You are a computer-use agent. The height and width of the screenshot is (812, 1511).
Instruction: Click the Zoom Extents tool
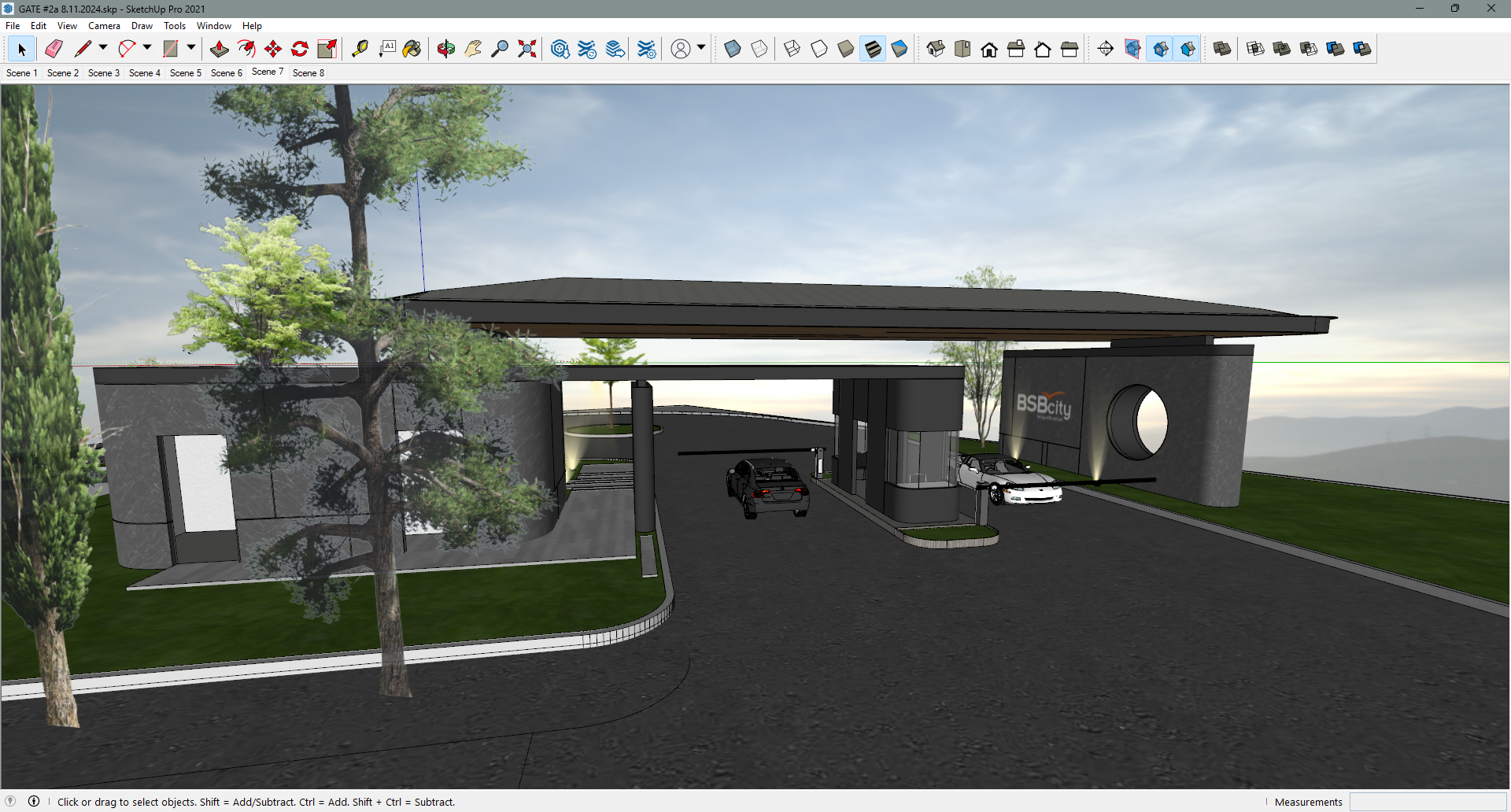point(526,49)
